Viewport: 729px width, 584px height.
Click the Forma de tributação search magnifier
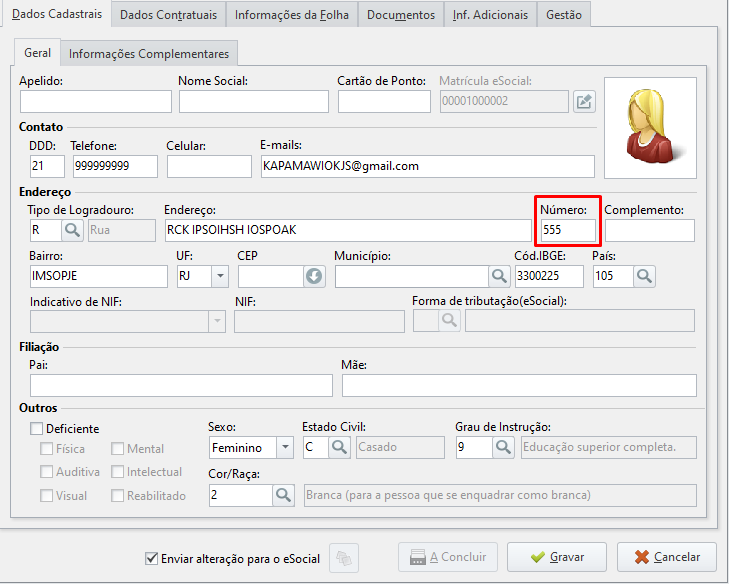[x=449, y=321]
